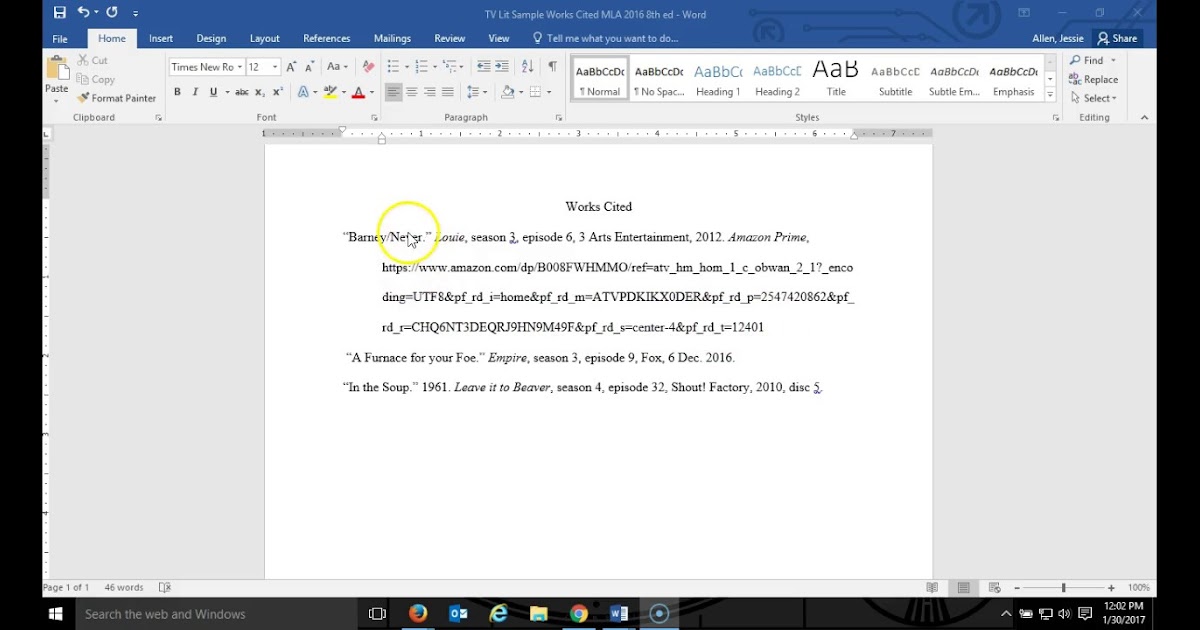This screenshot has width=1200, height=630.
Task: Open the font size dropdown showing 12
Action: tap(275, 67)
